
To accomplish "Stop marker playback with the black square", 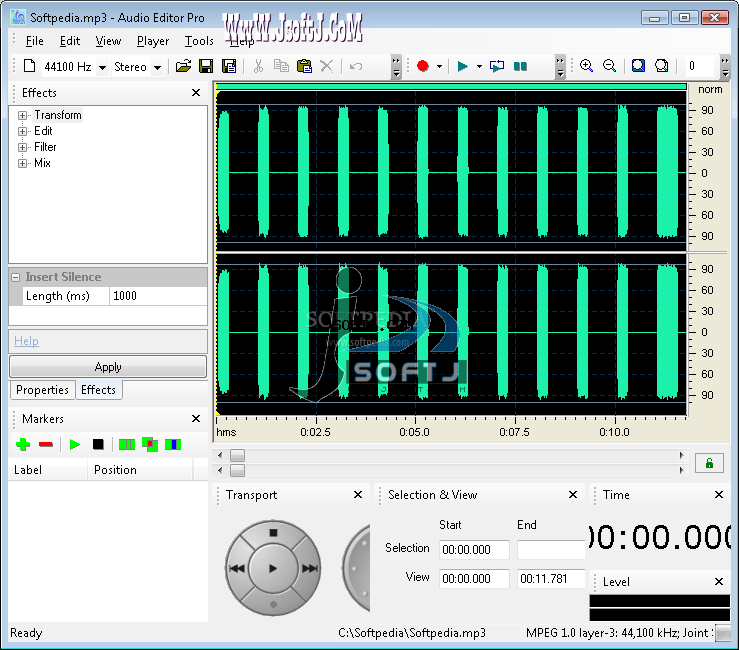I will coord(98,444).
